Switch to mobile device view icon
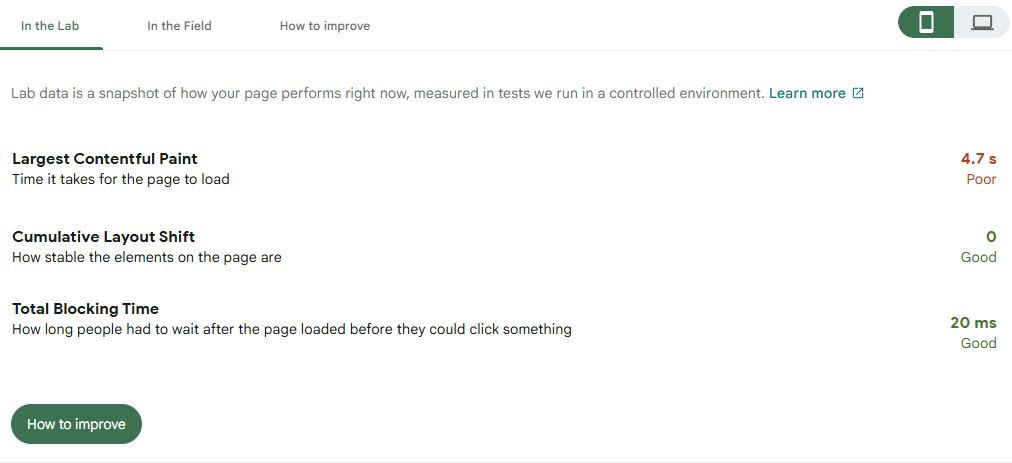 coord(926,23)
